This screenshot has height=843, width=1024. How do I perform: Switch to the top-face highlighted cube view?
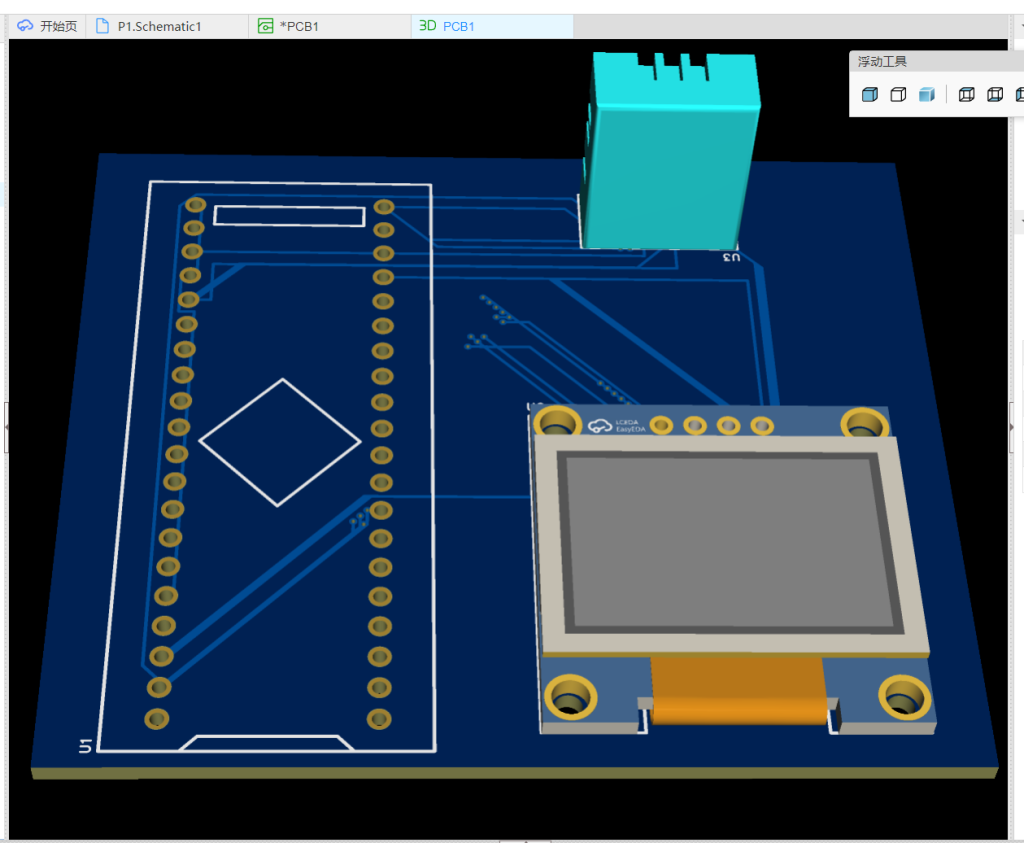966,95
